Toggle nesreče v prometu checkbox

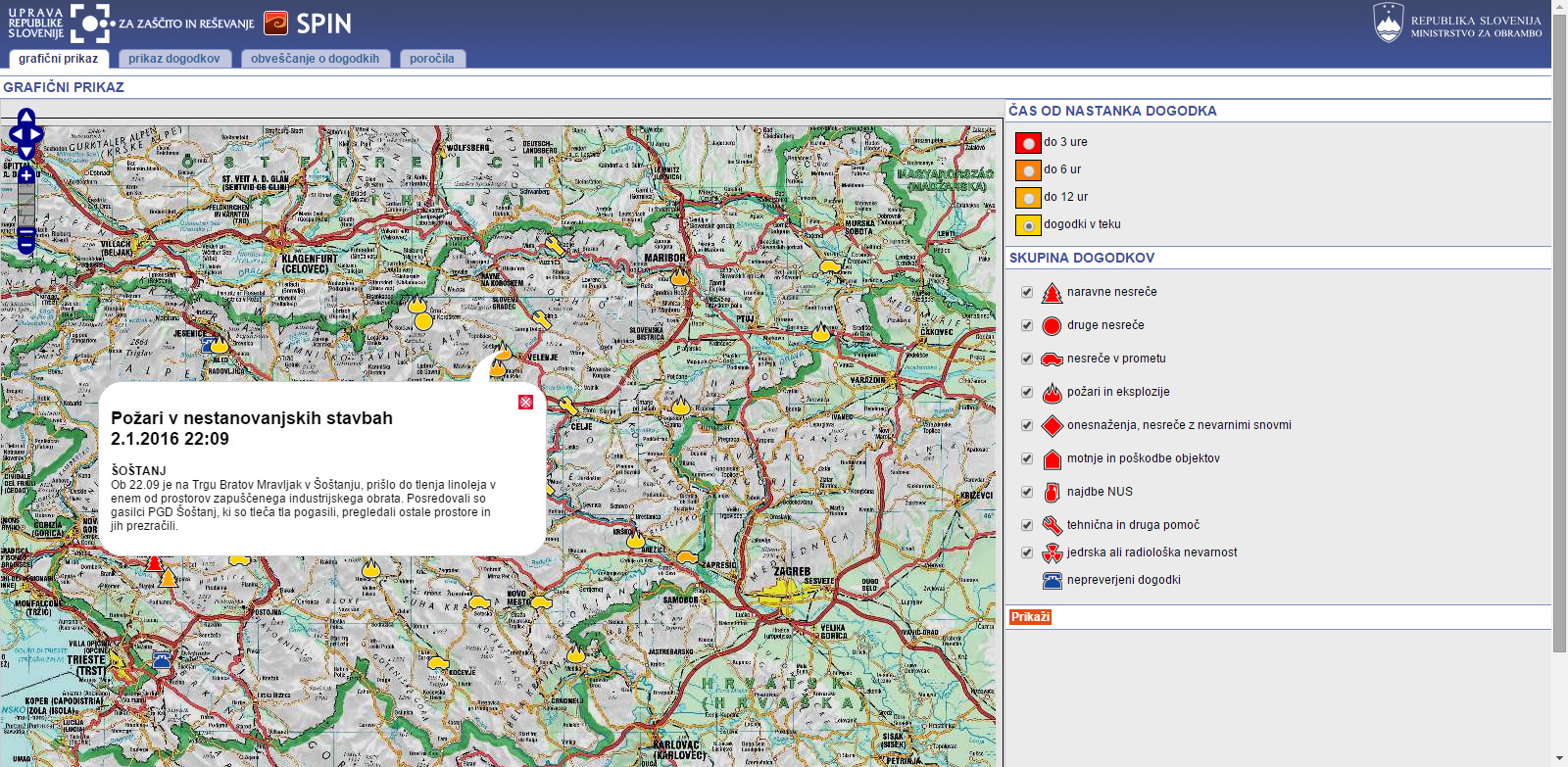pos(1027,359)
